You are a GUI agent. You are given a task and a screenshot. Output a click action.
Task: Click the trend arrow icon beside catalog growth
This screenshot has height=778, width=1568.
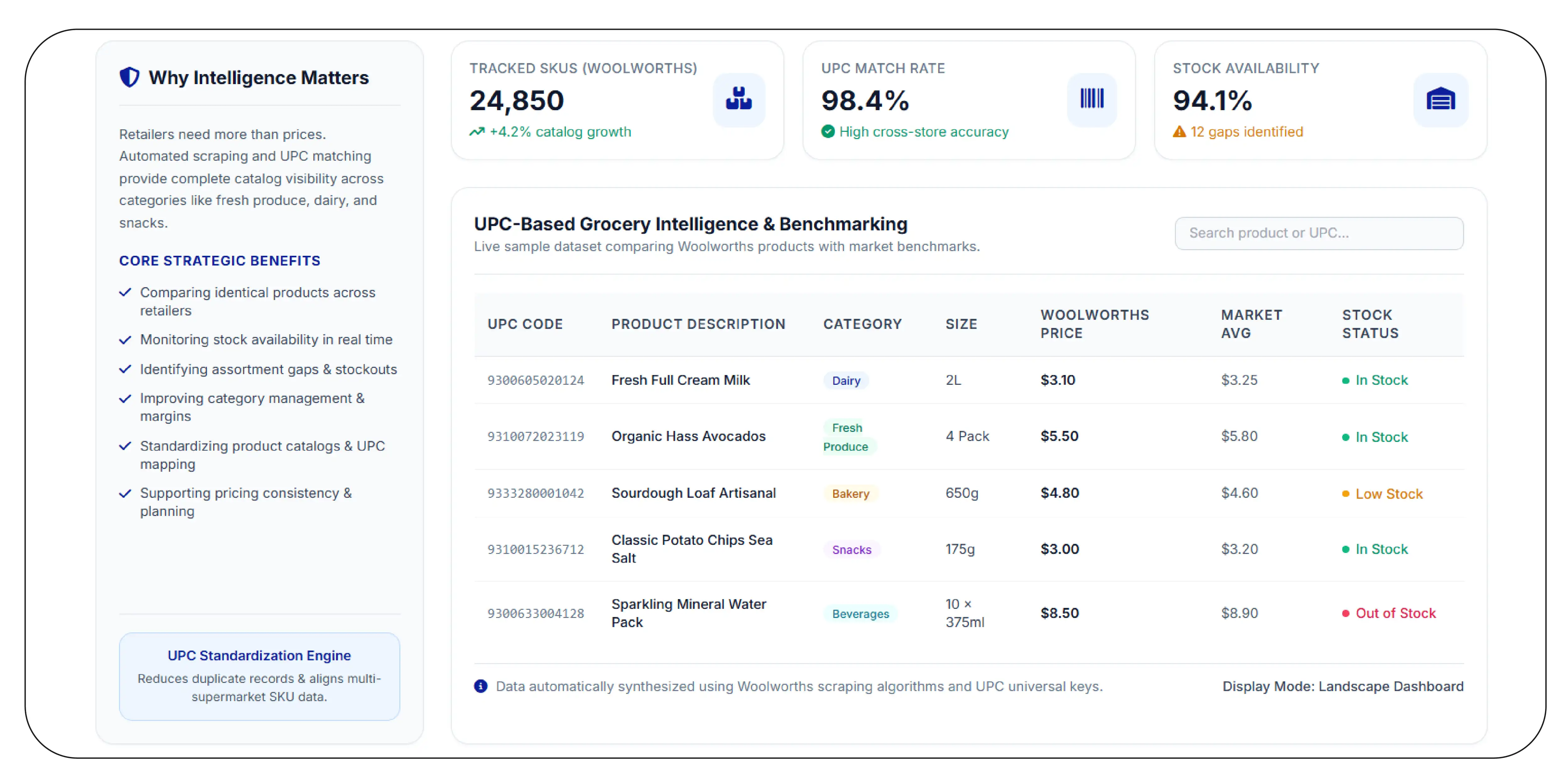[x=477, y=132]
